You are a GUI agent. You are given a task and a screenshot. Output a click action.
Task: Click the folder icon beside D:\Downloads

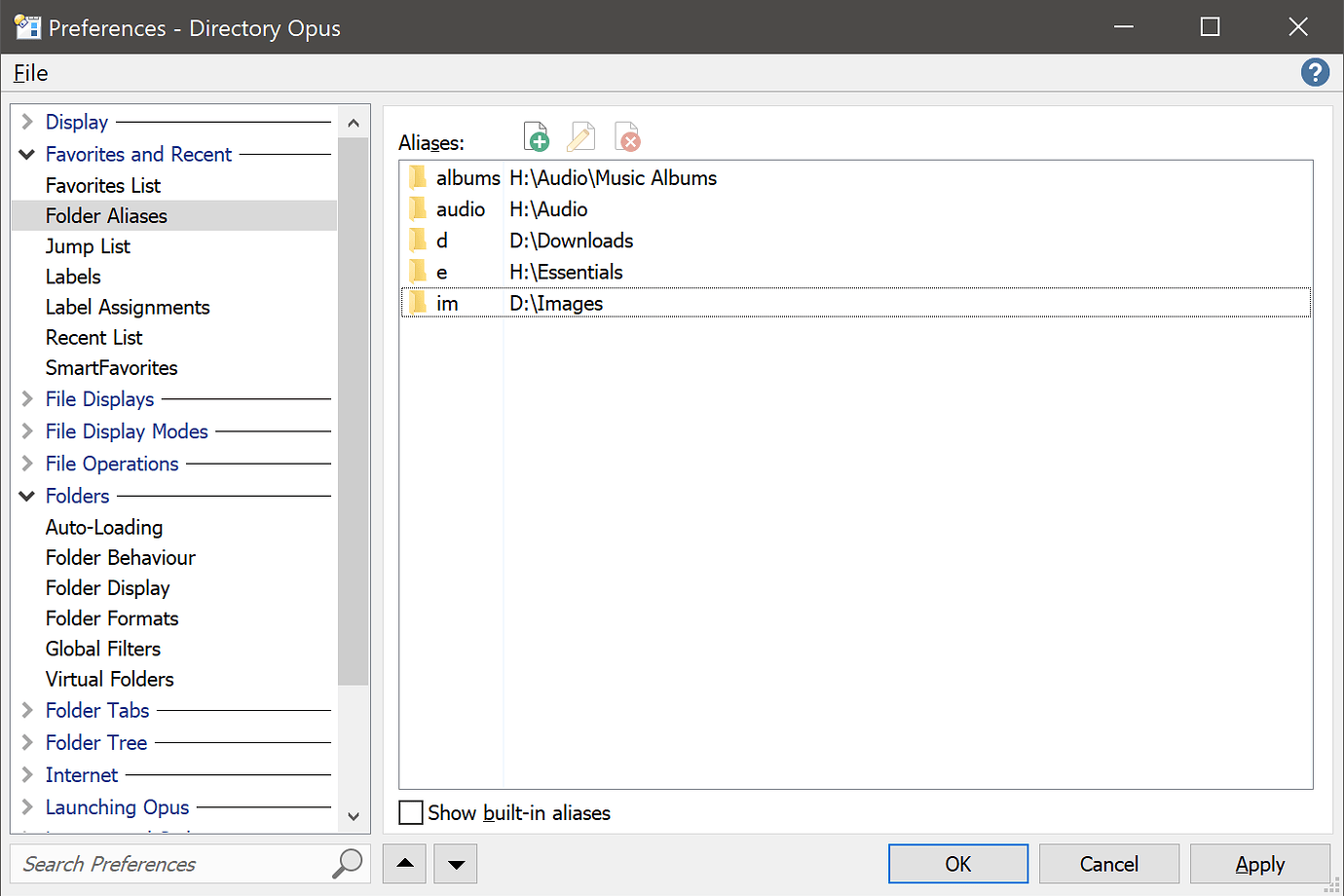pyautogui.click(x=418, y=240)
